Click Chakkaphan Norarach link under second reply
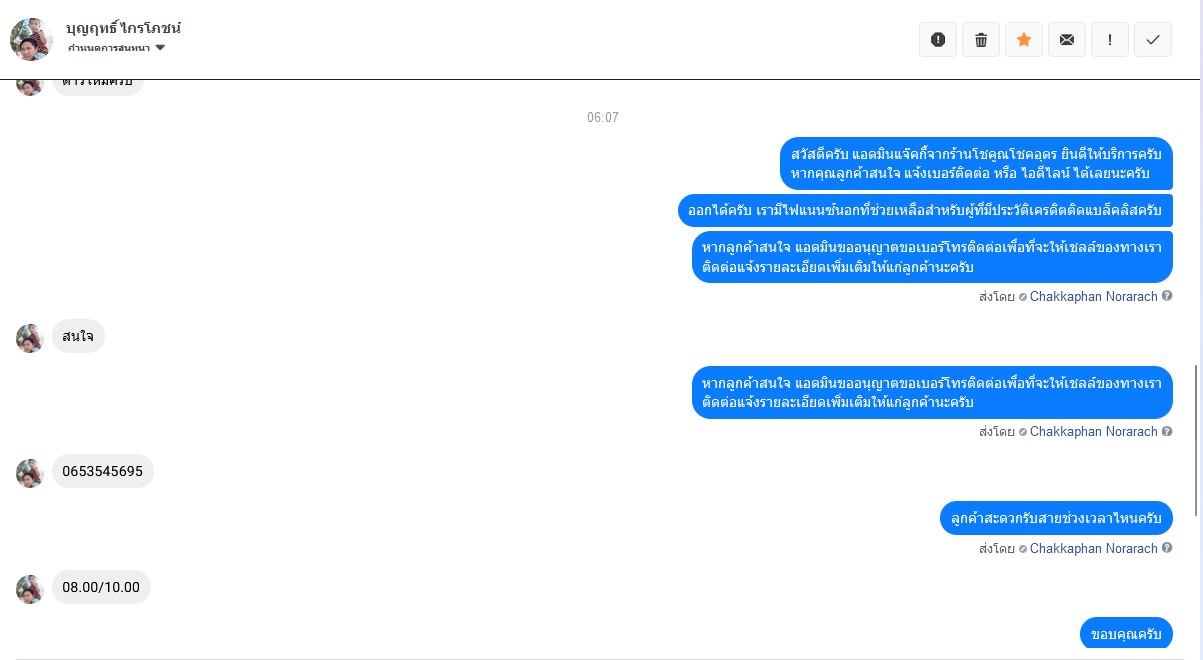This screenshot has width=1203, height=660. pos(1093,432)
